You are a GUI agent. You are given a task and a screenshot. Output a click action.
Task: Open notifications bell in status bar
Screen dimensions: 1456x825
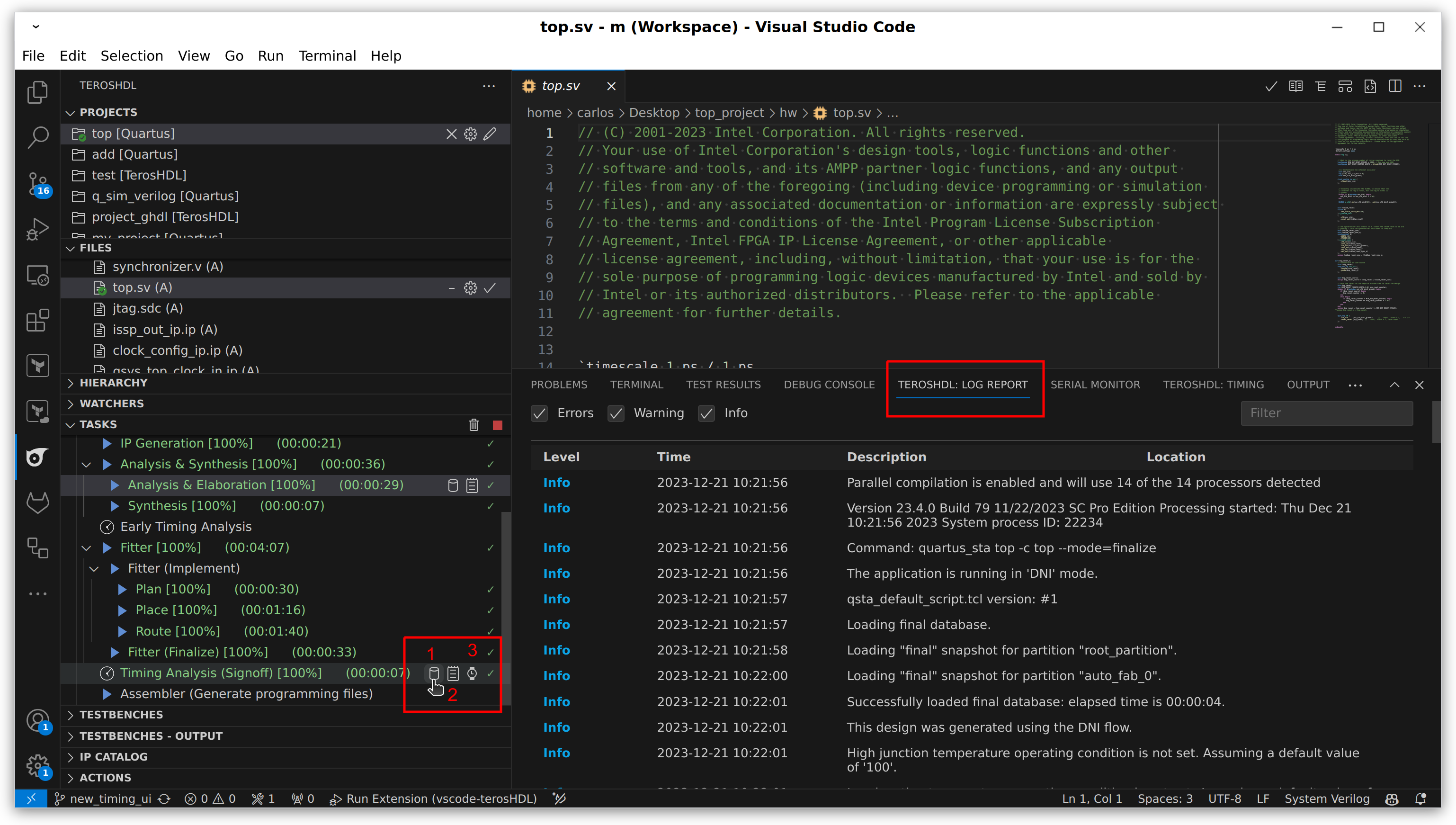[x=1420, y=798]
